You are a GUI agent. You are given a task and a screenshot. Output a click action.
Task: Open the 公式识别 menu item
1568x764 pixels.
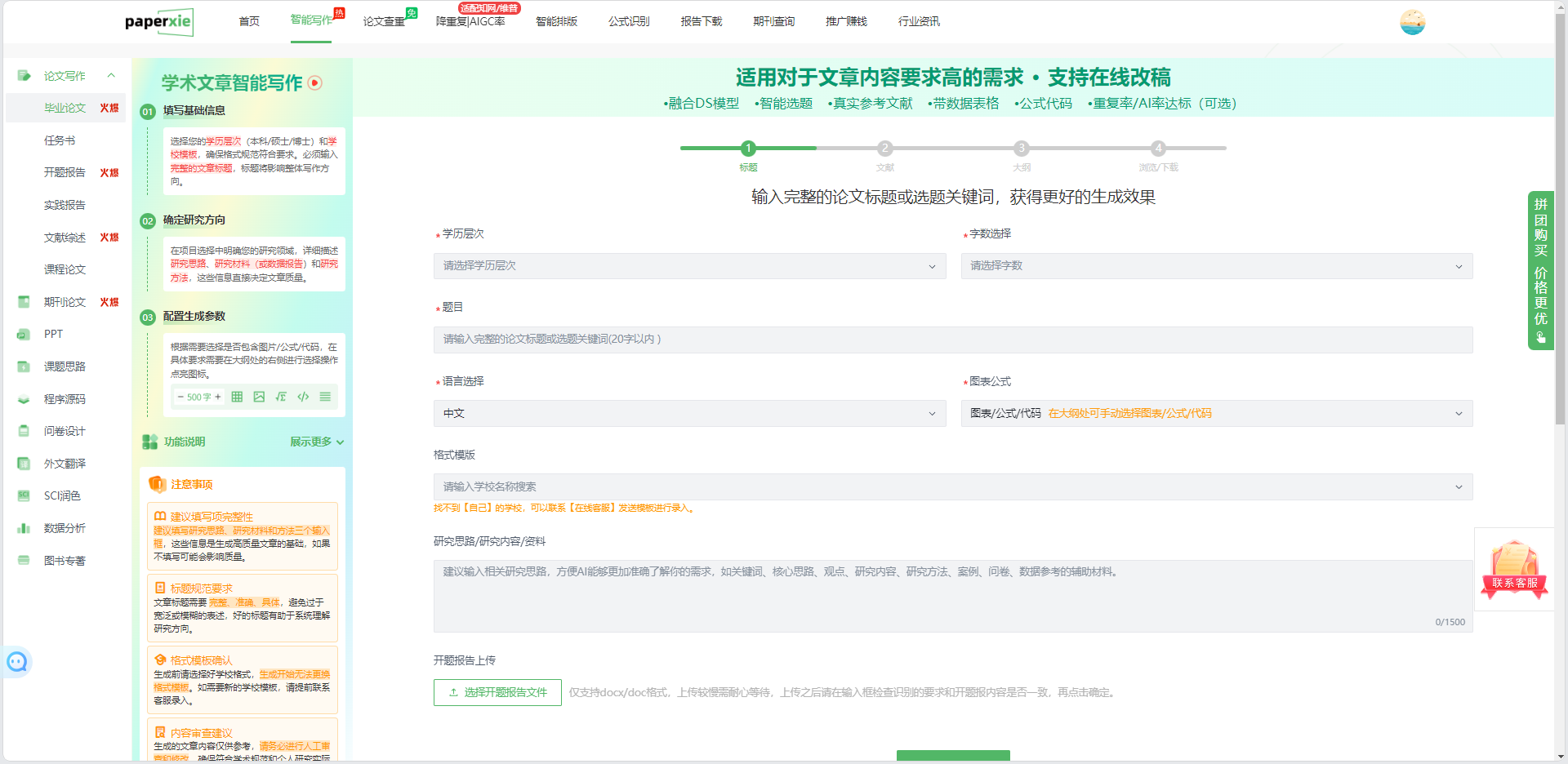coord(628,21)
